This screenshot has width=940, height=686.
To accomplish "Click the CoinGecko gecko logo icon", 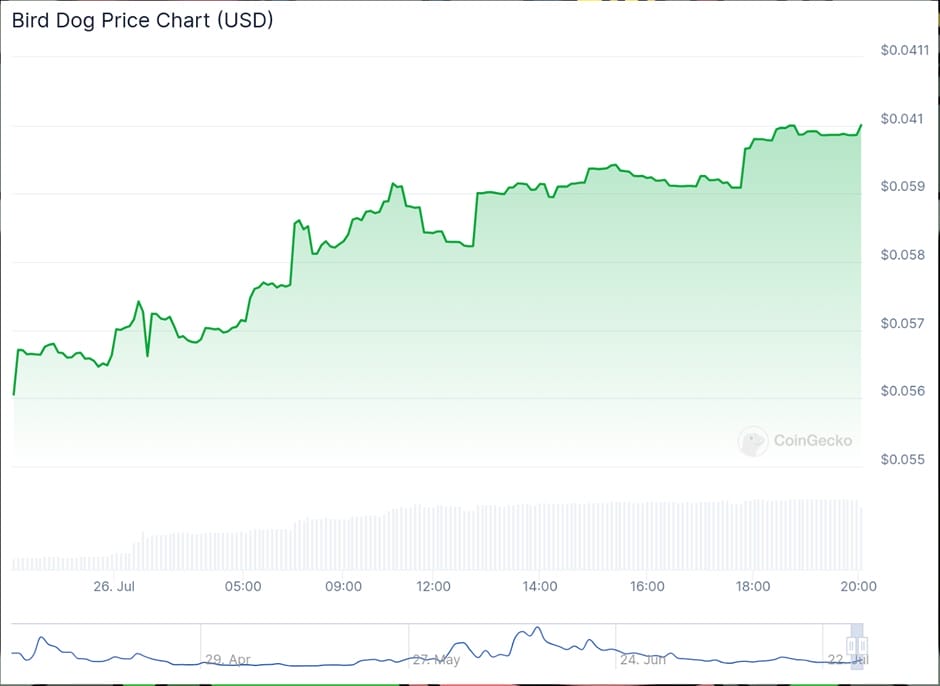I will coord(752,441).
